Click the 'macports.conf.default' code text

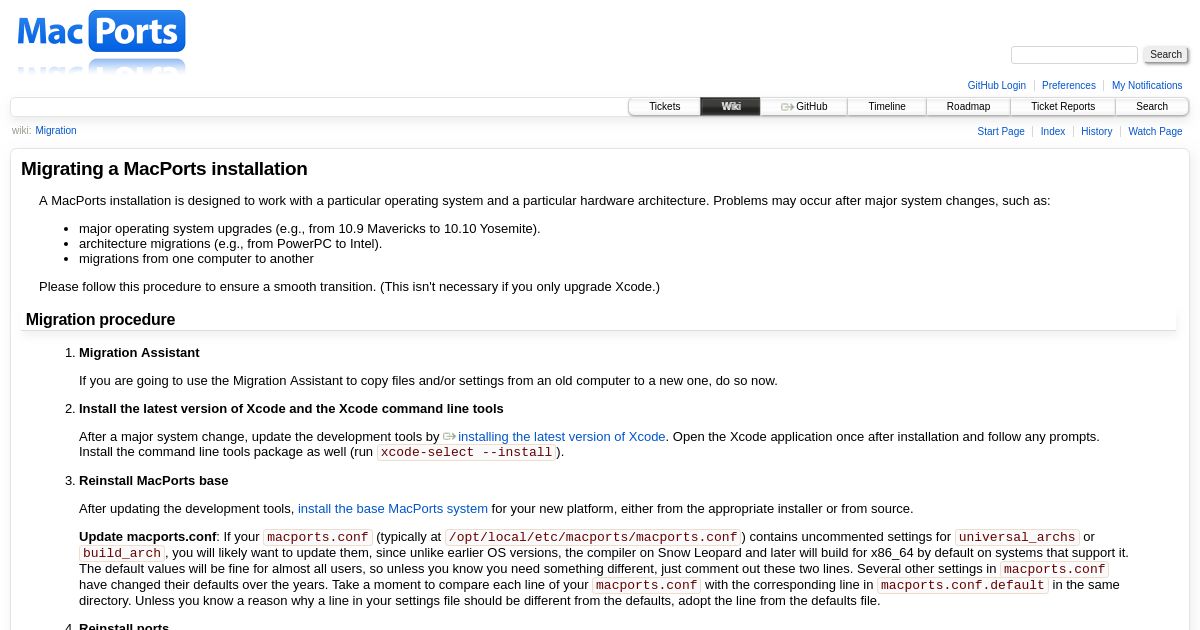[963, 585]
